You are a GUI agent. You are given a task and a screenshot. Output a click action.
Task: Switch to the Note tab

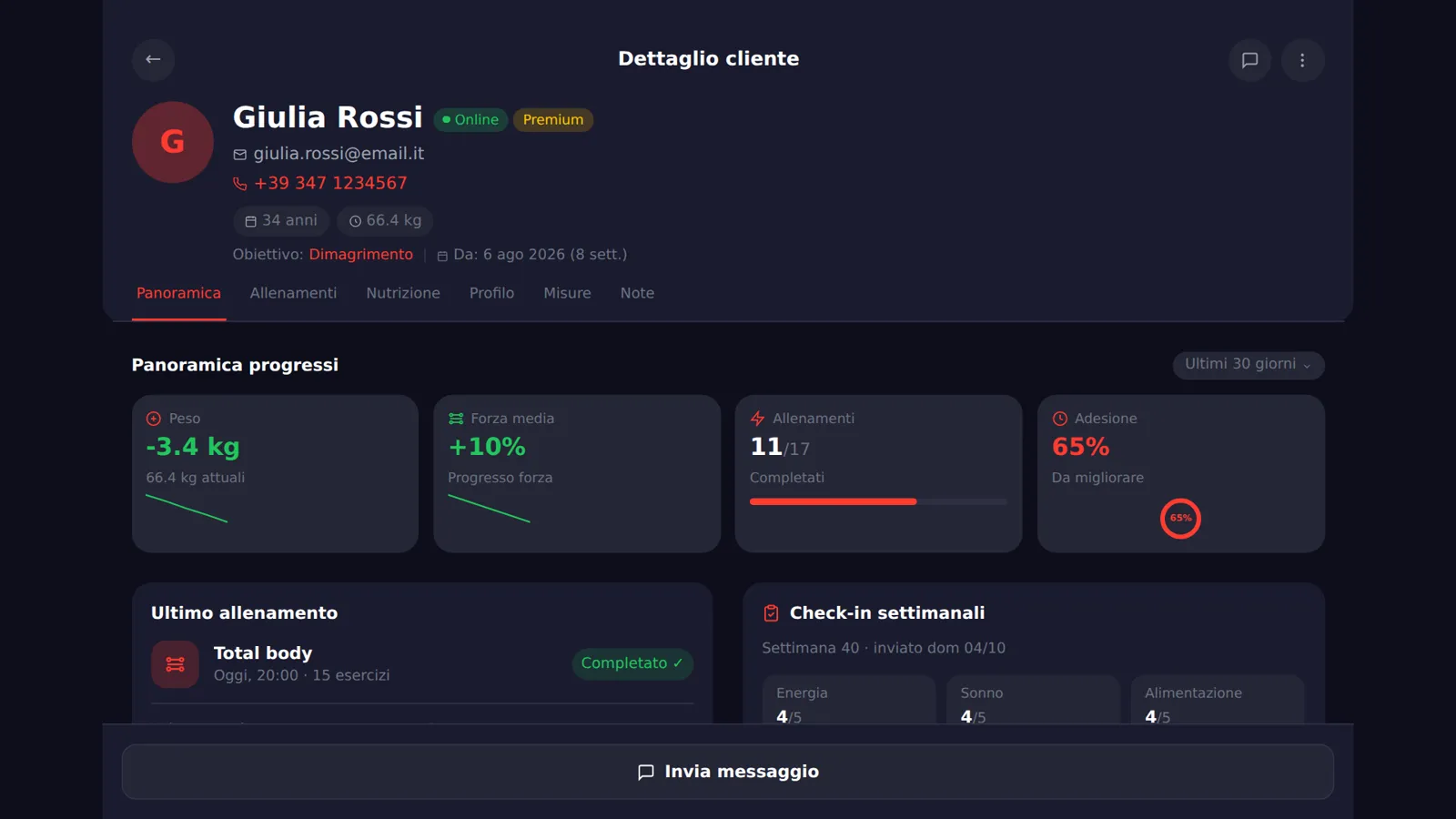pyautogui.click(x=637, y=293)
